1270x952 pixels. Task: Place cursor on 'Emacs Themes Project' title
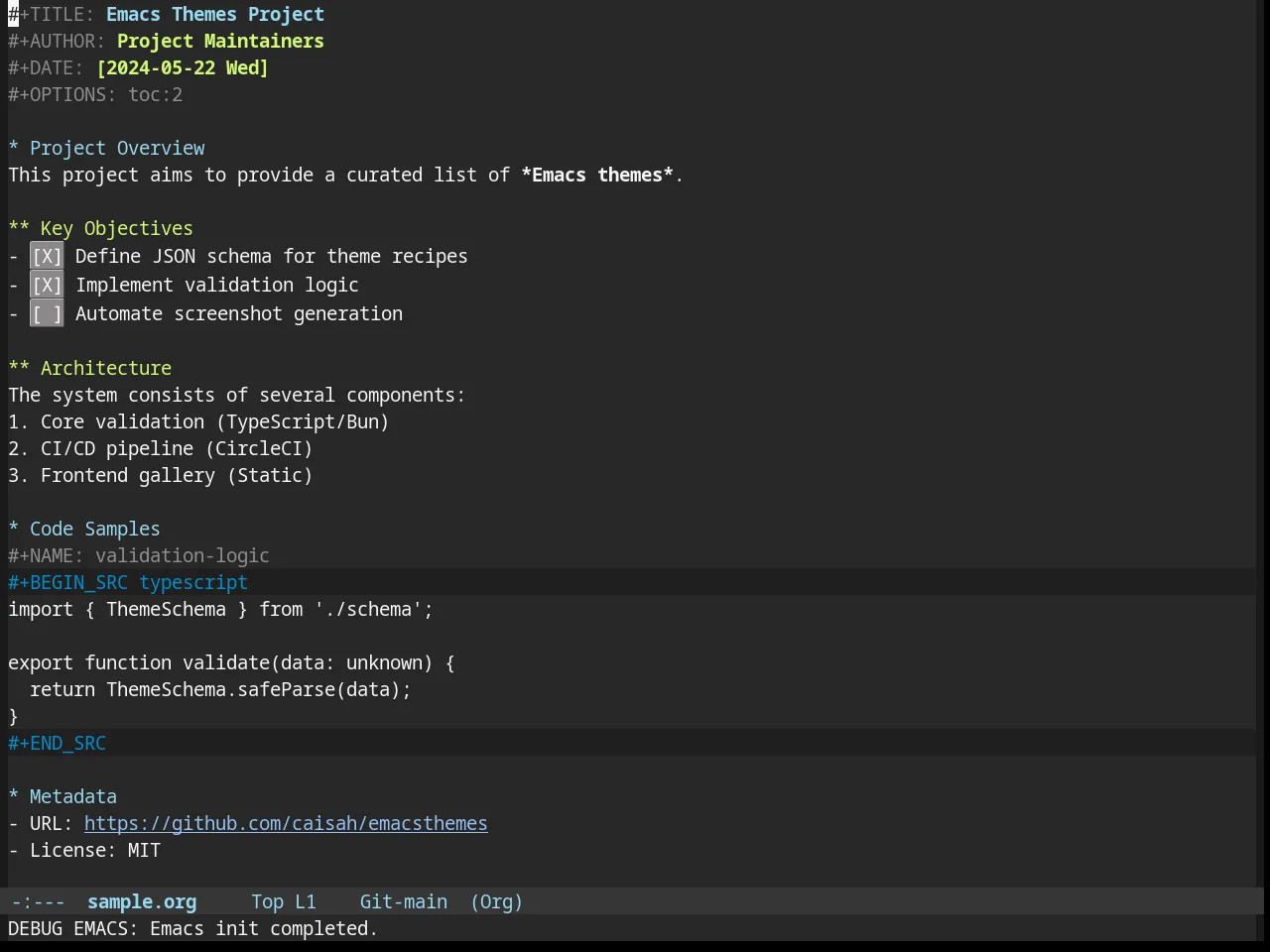(215, 15)
